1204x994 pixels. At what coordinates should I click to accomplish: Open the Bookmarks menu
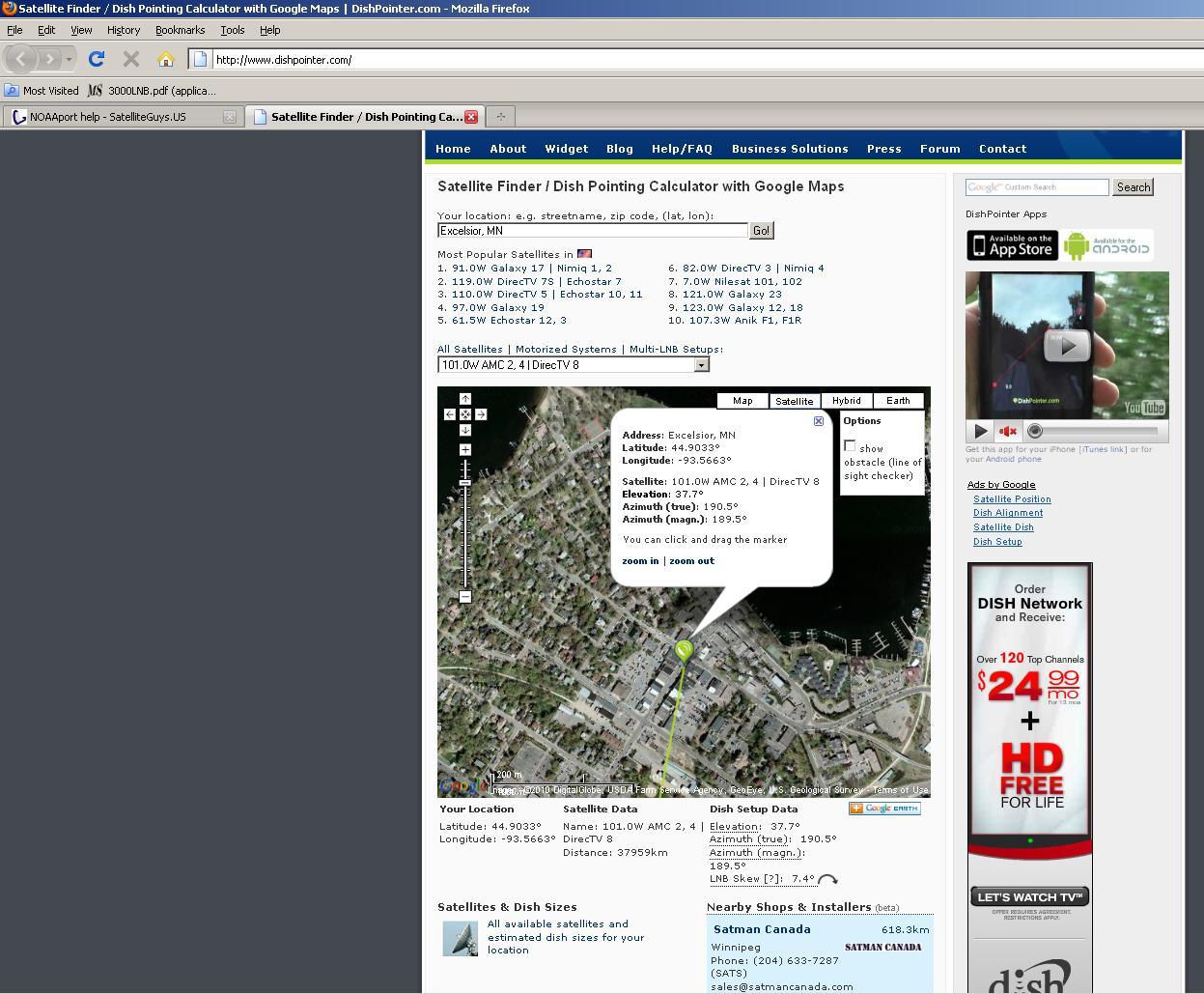180,30
